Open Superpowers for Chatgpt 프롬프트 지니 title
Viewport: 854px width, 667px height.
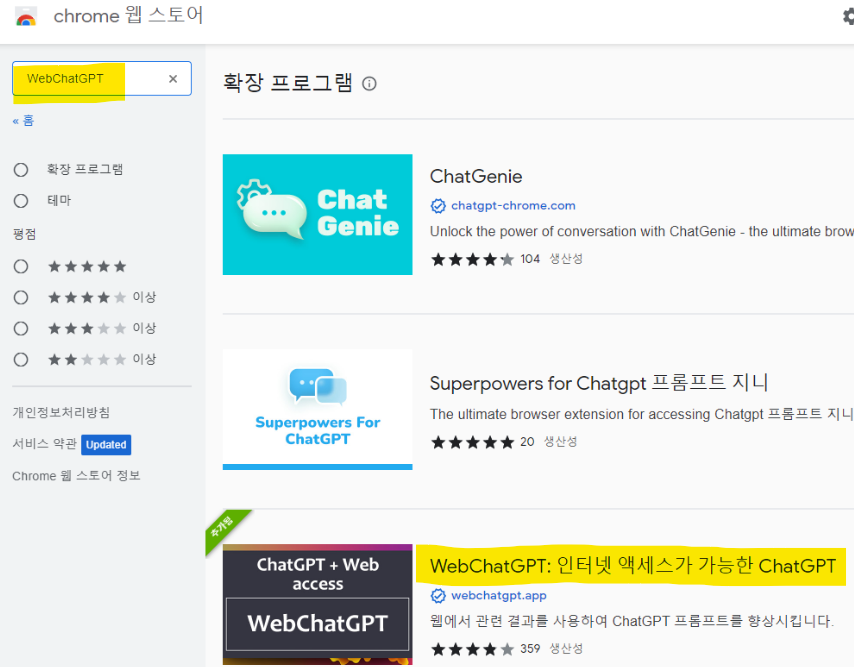599,383
